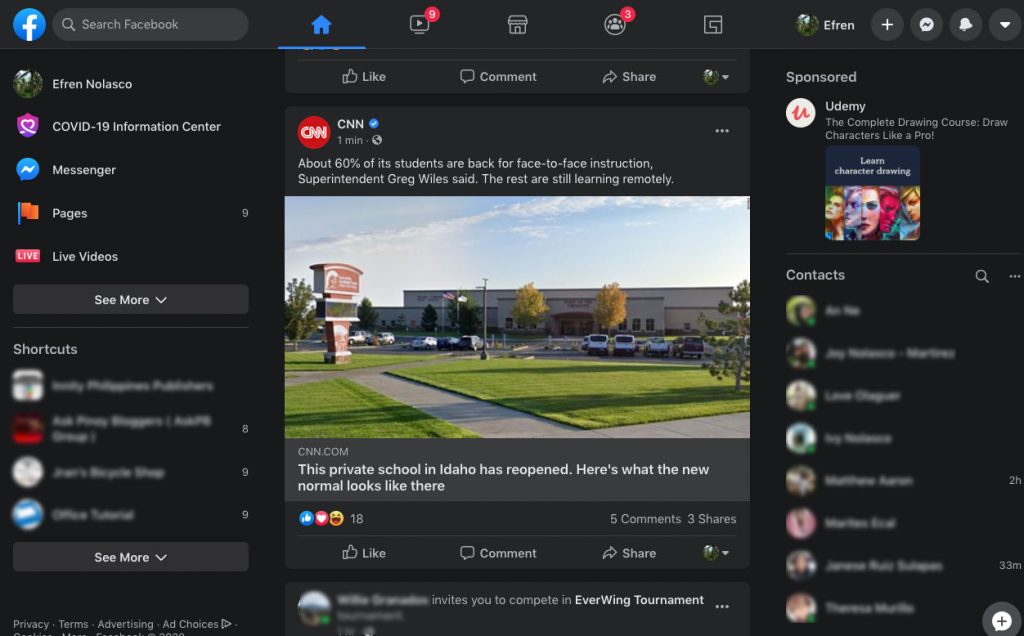Open profile selector dropdown on top post
Screen dimensions: 1024x636
tap(716, 76)
